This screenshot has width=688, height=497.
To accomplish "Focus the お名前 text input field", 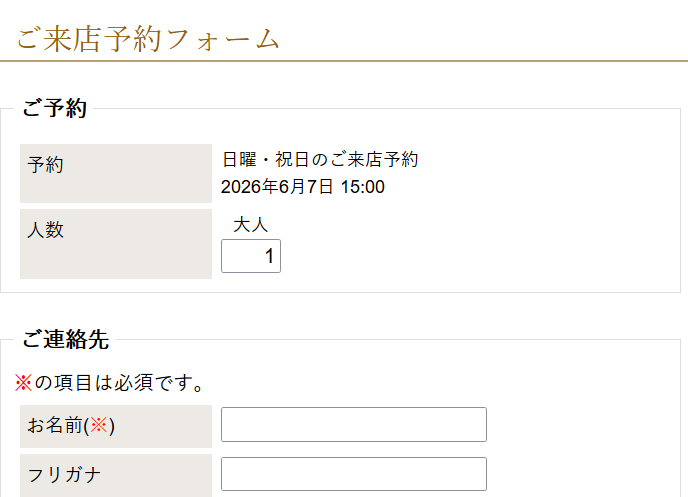I will click(x=353, y=424).
